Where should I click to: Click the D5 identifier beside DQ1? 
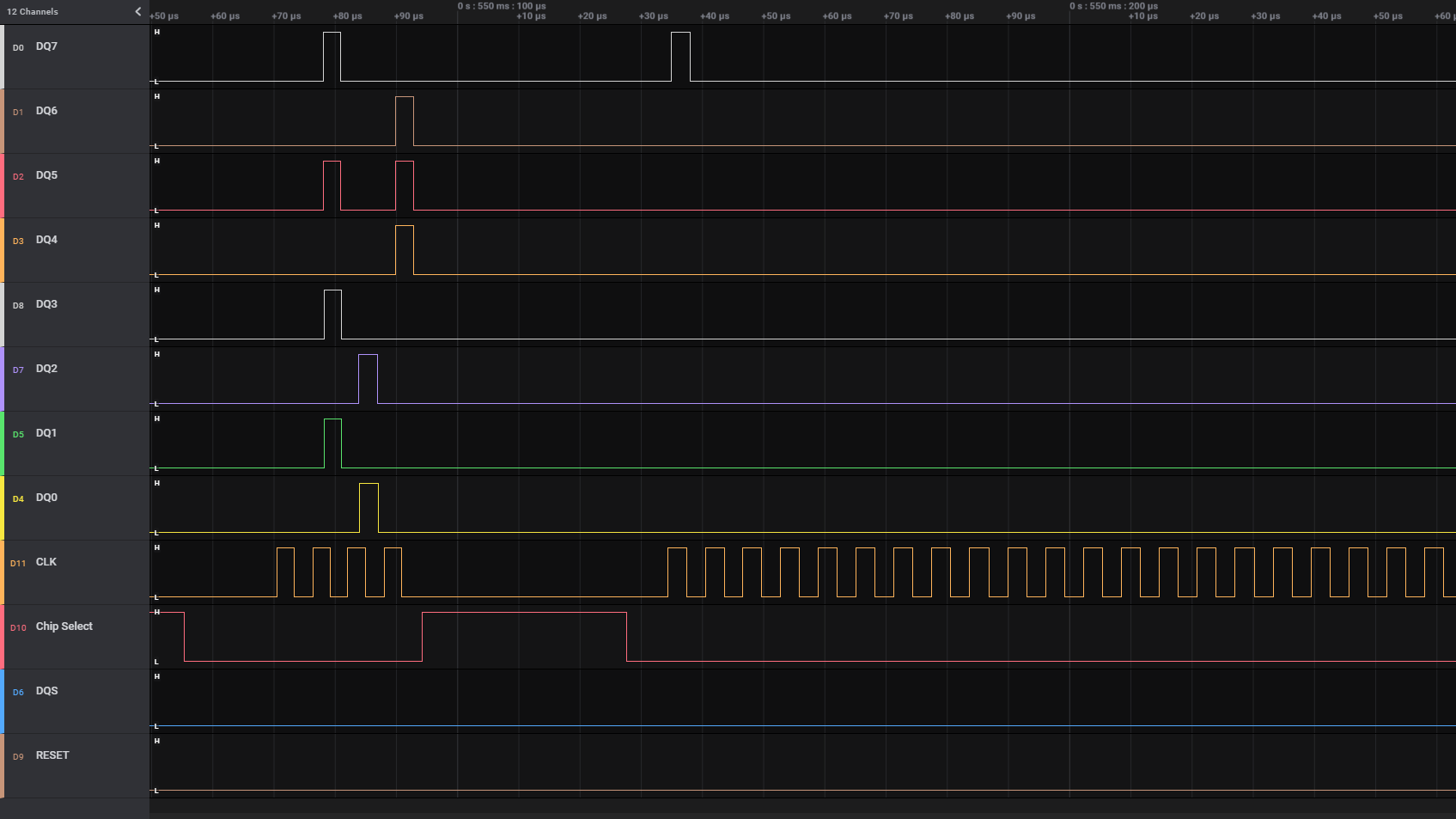point(18,434)
